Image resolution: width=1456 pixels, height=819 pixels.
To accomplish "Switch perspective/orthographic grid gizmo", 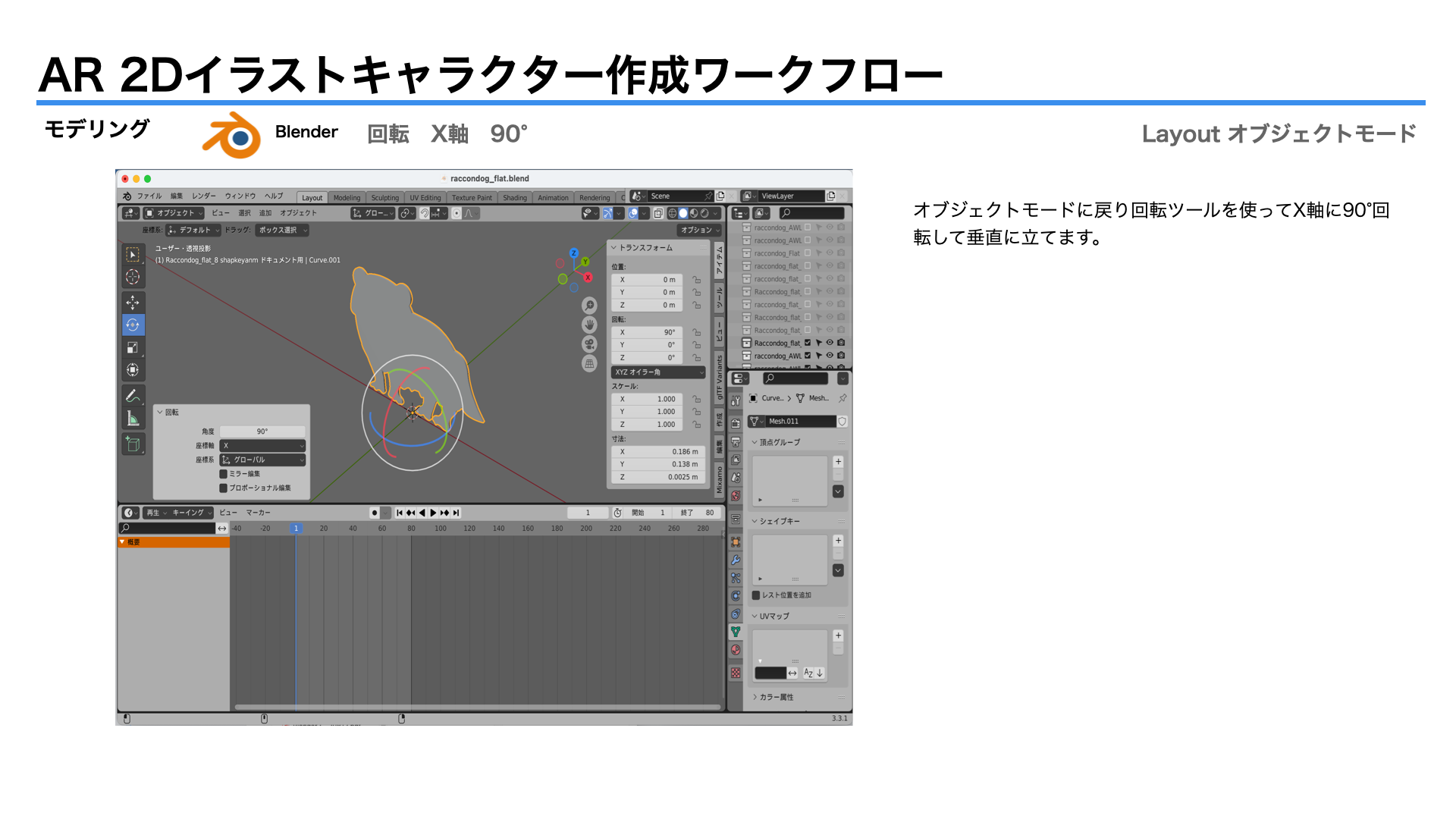I will coord(589,364).
